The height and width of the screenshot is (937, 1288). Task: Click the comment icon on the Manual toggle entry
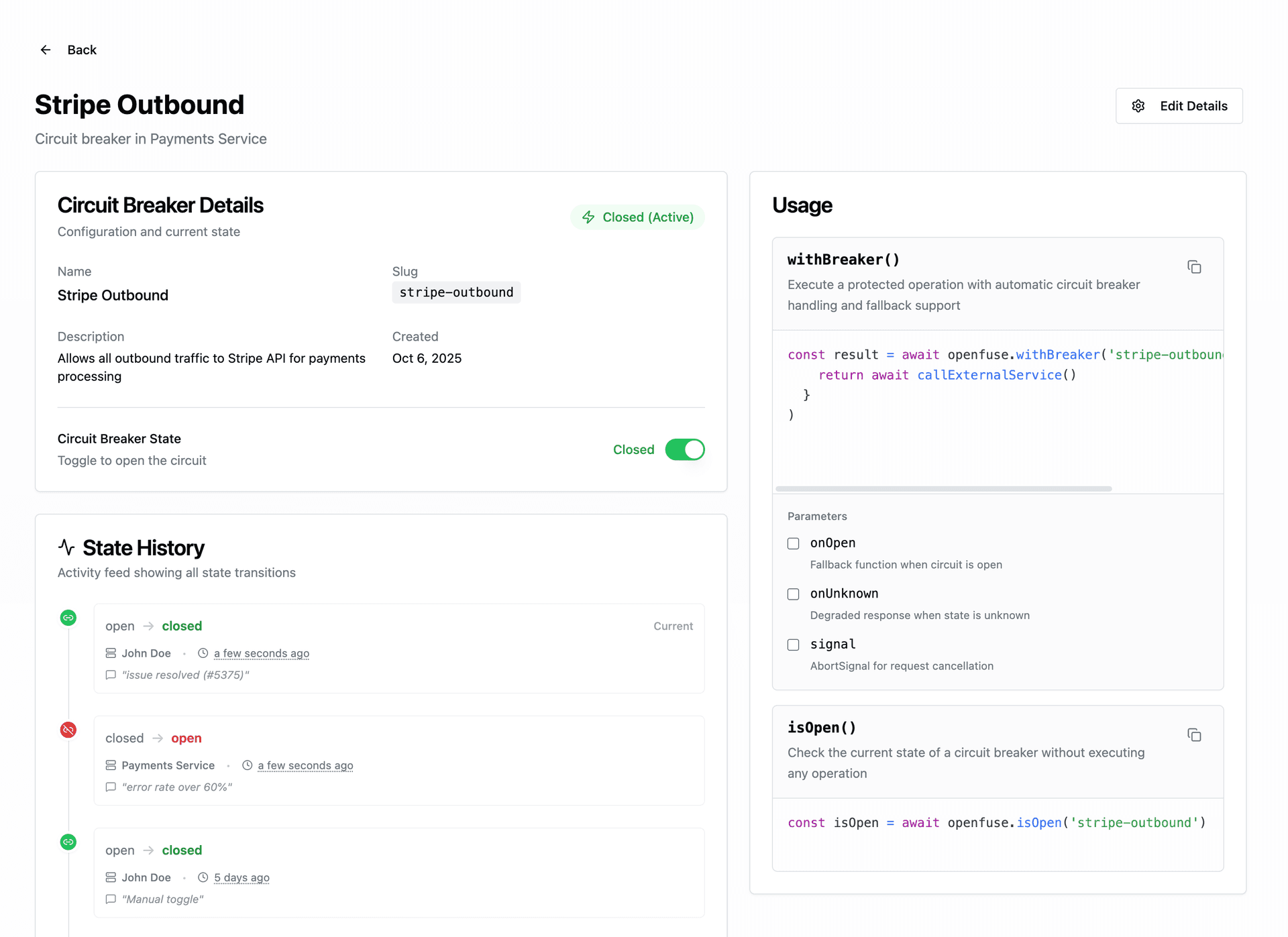pyautogui.click(x=111, y=899)
